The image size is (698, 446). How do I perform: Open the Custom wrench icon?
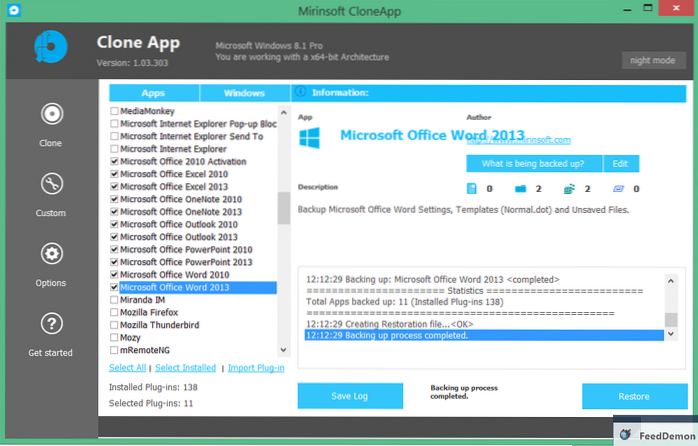point(51,184)
